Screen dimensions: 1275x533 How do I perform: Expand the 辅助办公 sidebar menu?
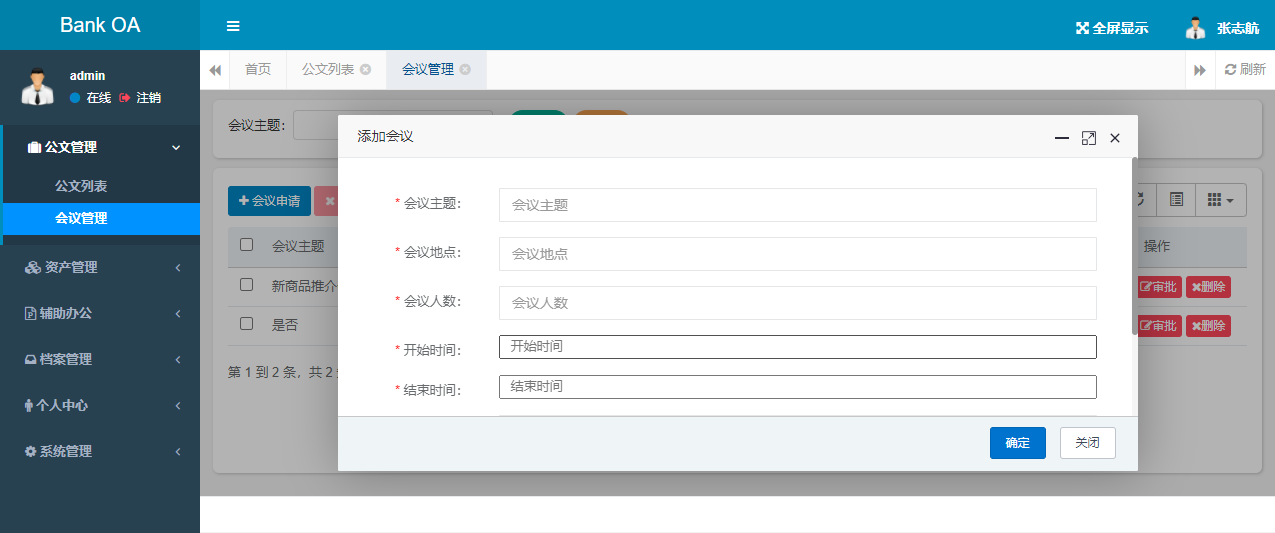tap(100, 313)
